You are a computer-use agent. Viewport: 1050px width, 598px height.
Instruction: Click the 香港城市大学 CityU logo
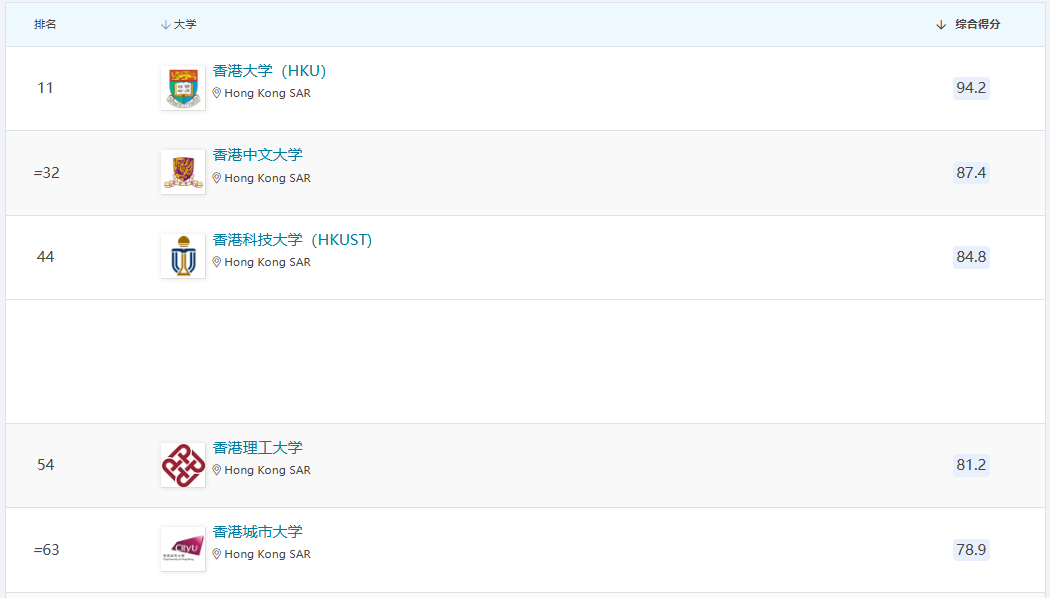pos(183,549)
